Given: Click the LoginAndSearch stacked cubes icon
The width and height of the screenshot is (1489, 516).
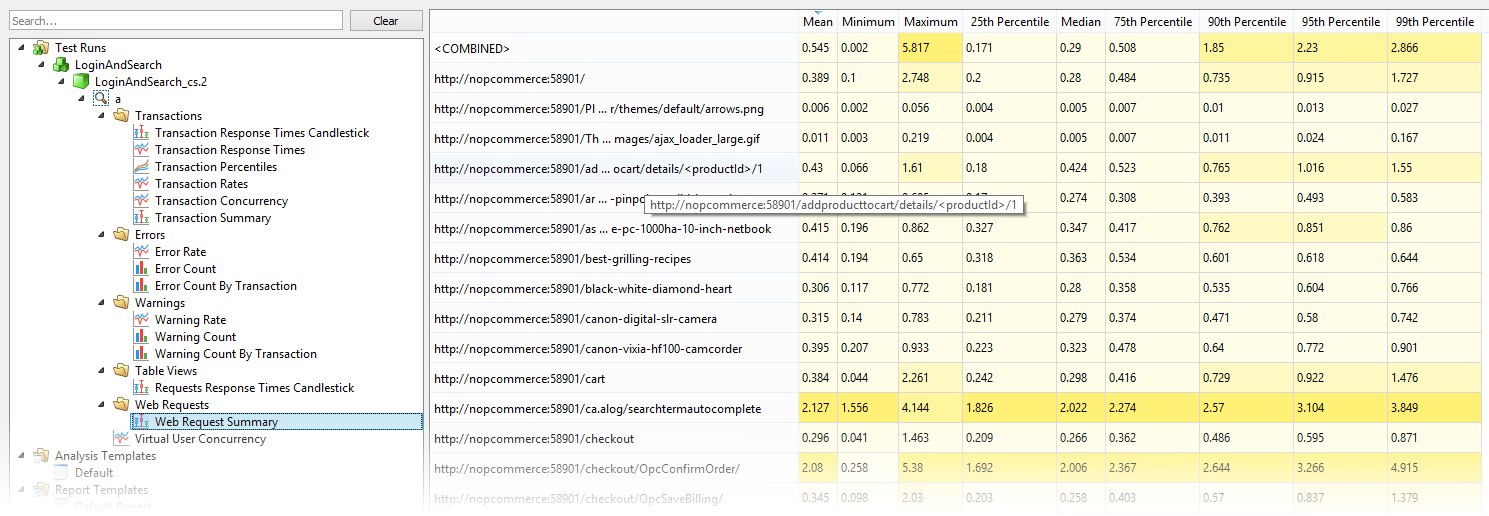Looking at the screenshot, I should point(61,65).
